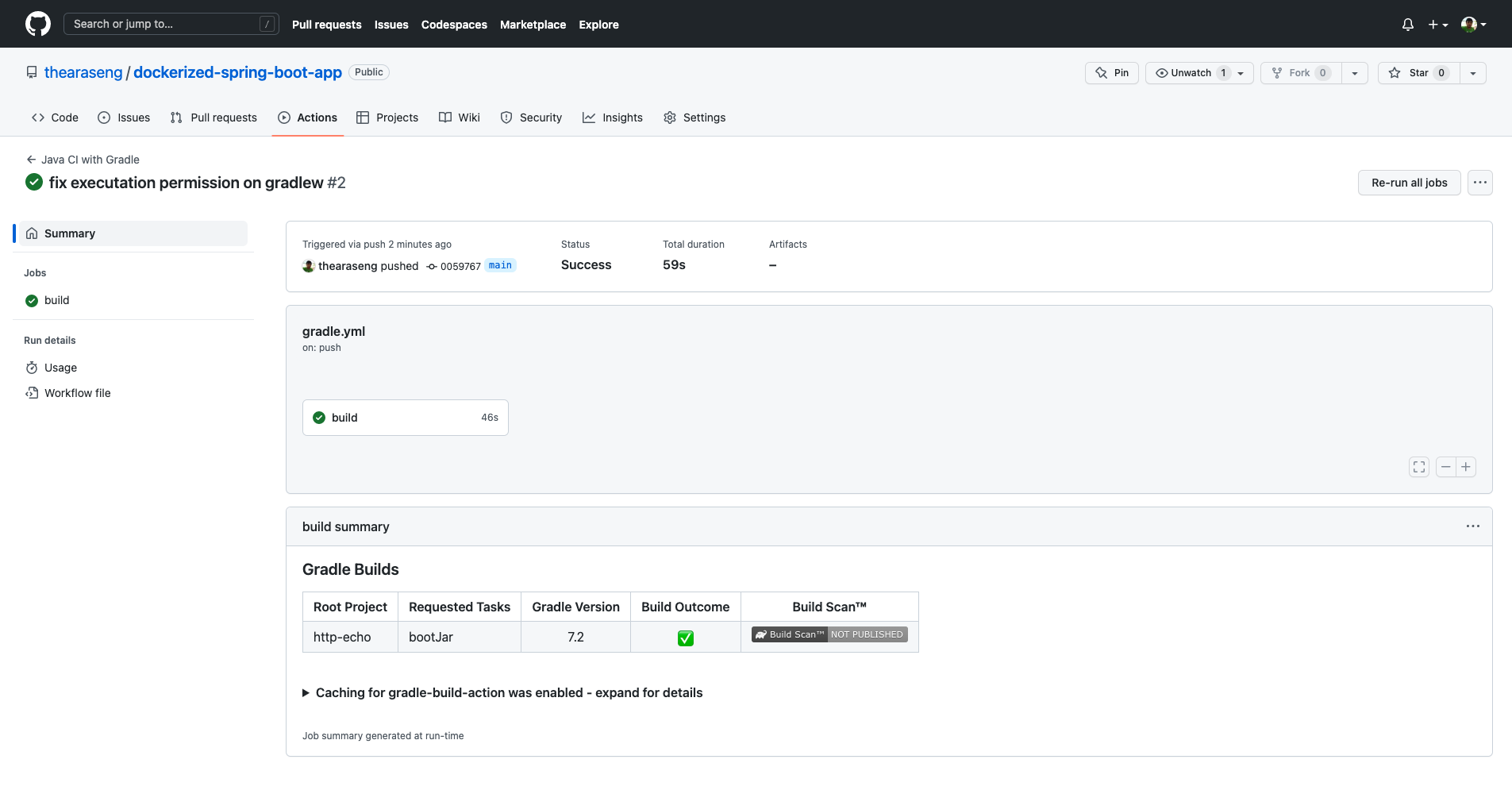This screenshot has height=794, width=1512.
Task: Expand the fork options dropdown arrow
Action: pos(1355,73)
